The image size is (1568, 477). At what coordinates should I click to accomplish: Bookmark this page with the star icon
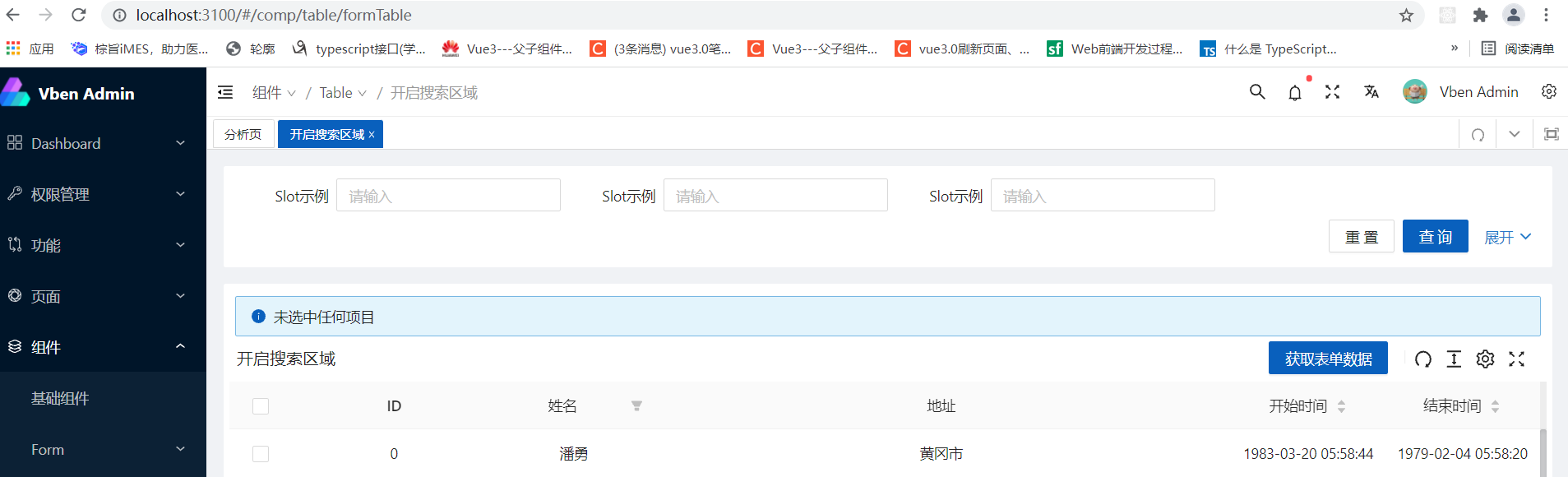(1407, 15)
